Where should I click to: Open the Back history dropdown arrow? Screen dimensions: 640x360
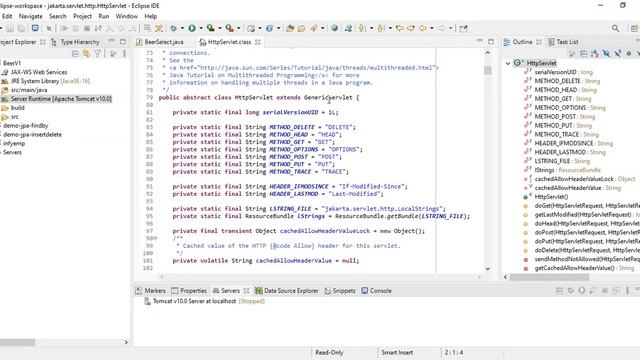(x=431, y=28)
